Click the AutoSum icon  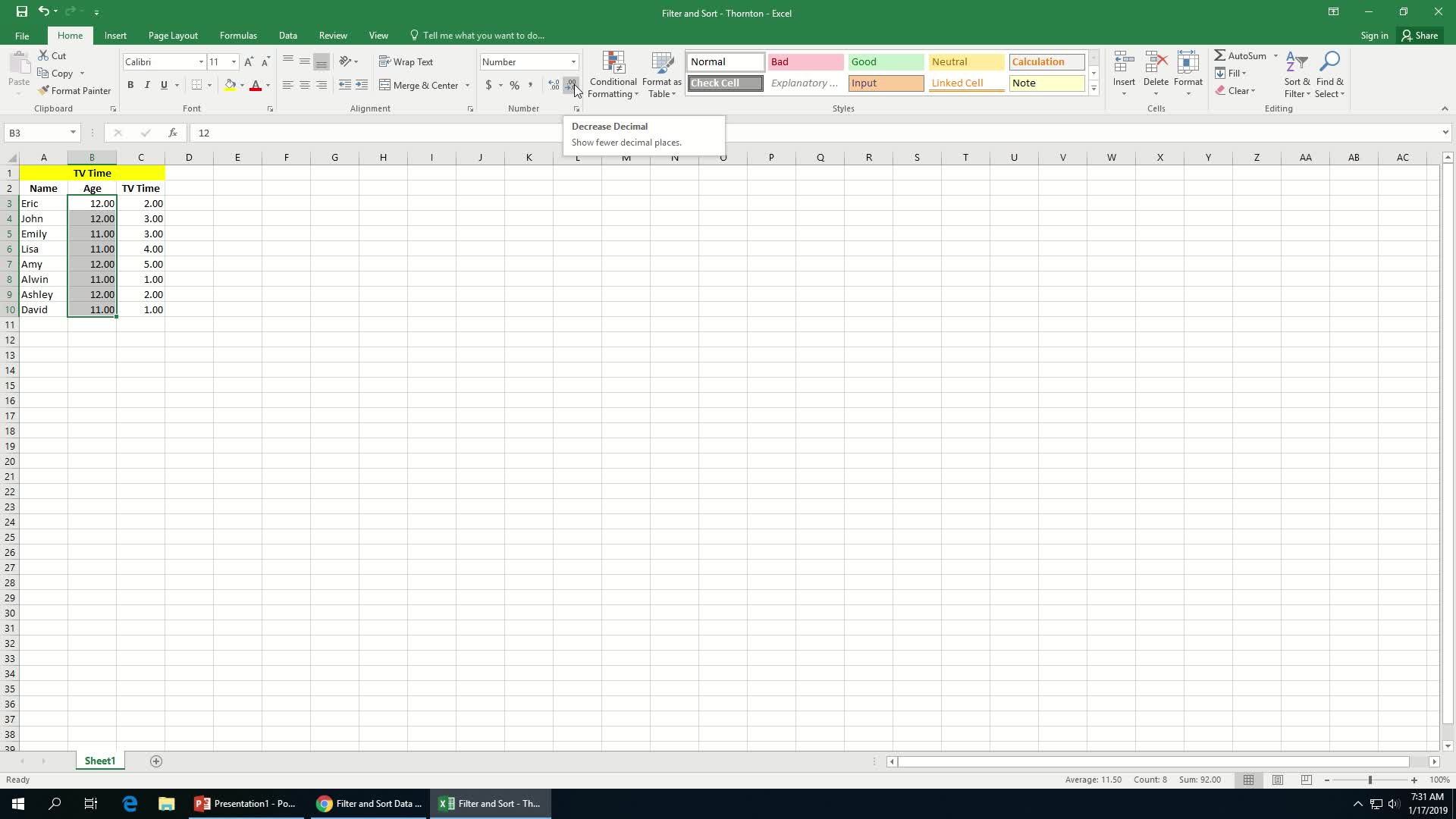1241,55
